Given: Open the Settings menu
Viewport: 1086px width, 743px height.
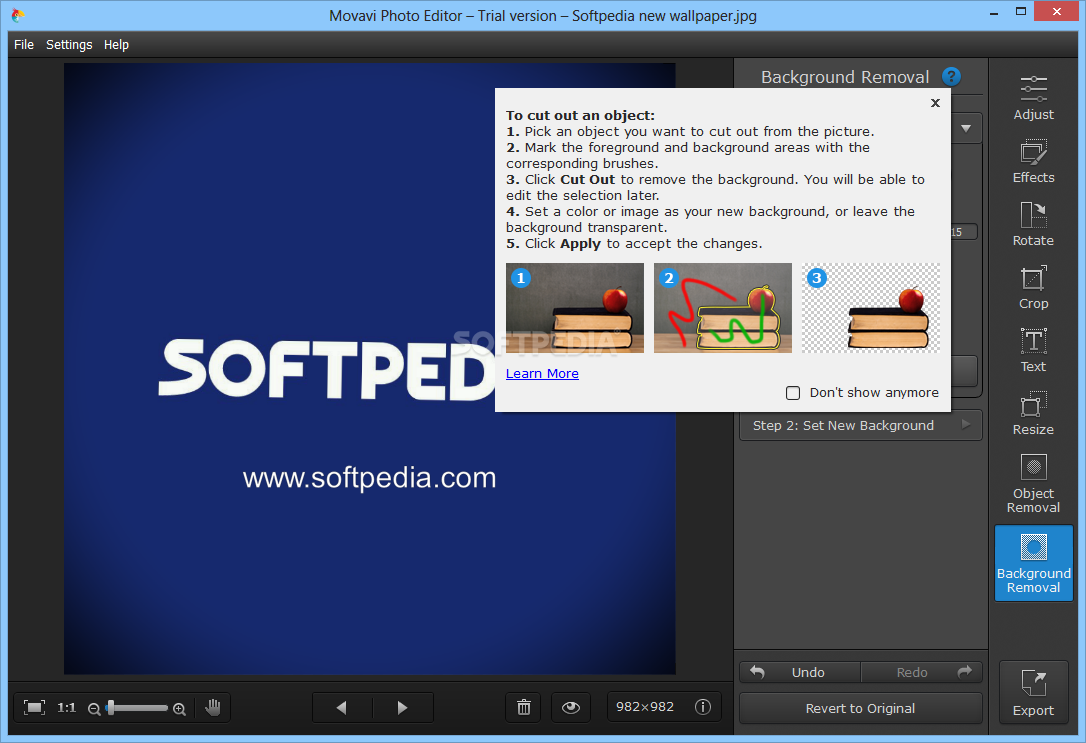Looking at the screenshot, I should 69,44.
